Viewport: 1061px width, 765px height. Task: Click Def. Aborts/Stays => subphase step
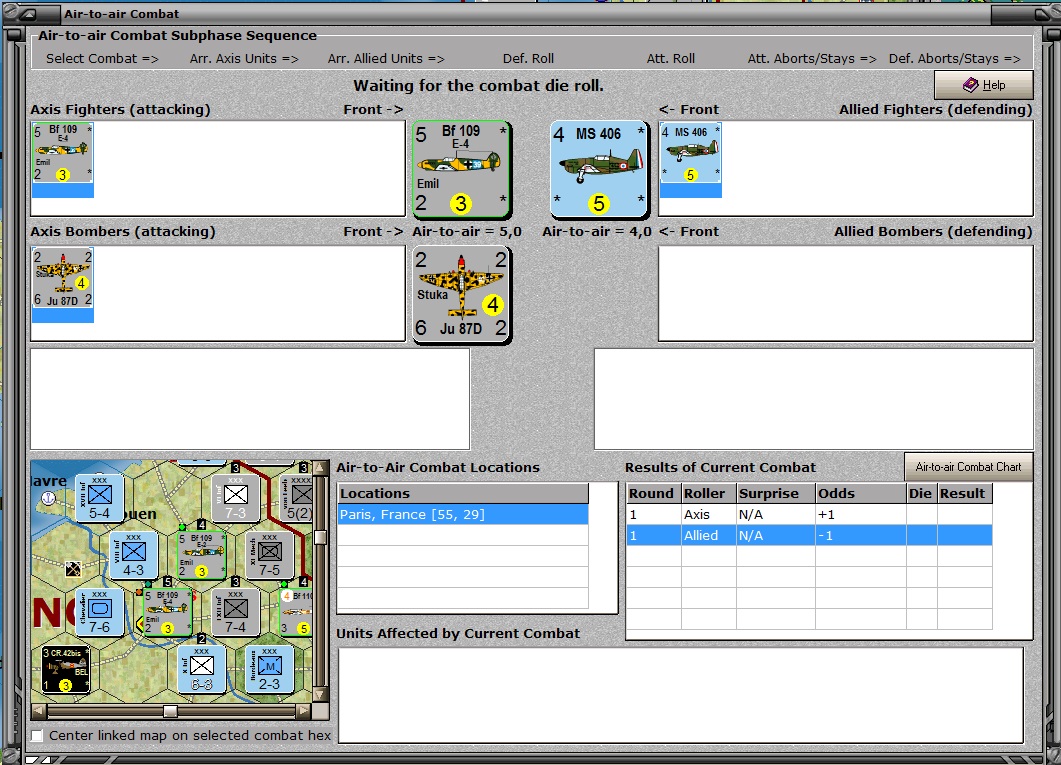click(x=955, y=58)
